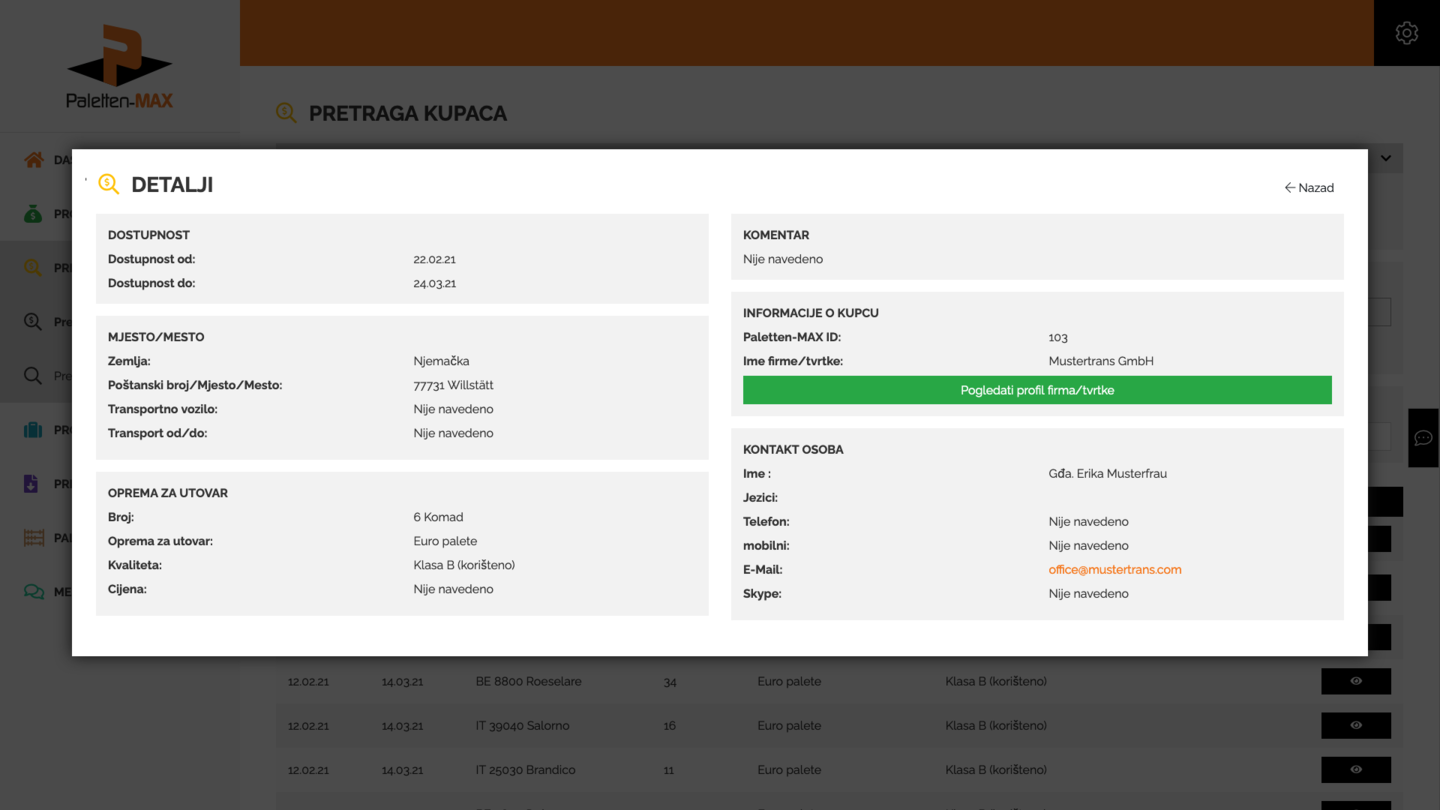
Task: Click the briefcase icon in sidebar
Action: point(34,430)
